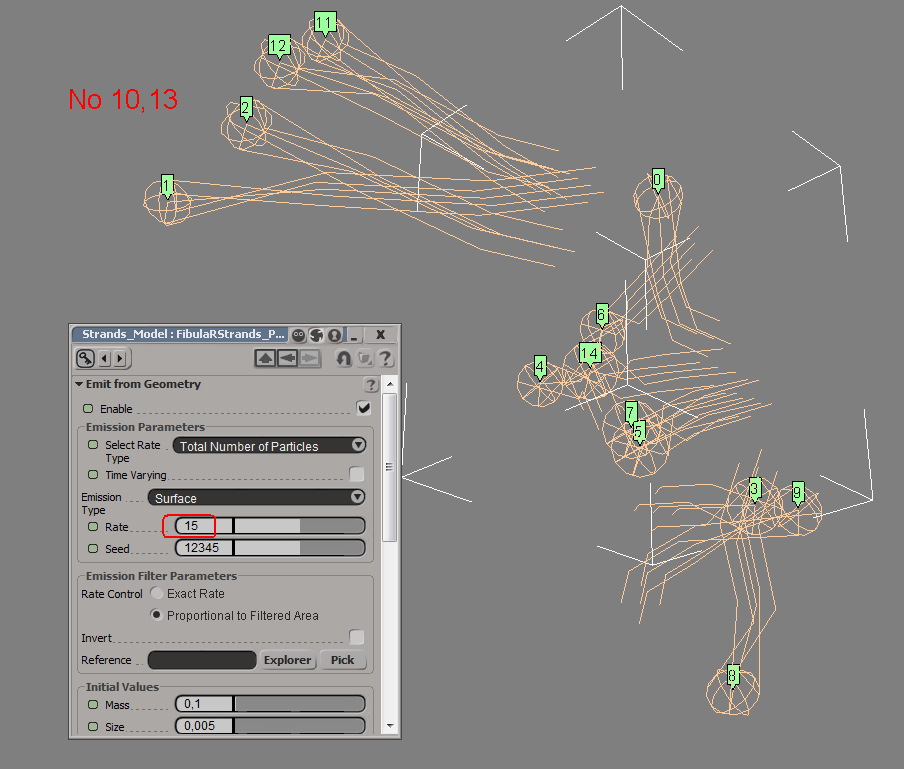The width and height of the screenshot is (904, 769).
Task: Check the Invert checkbox
Action: tap(356, 637)
